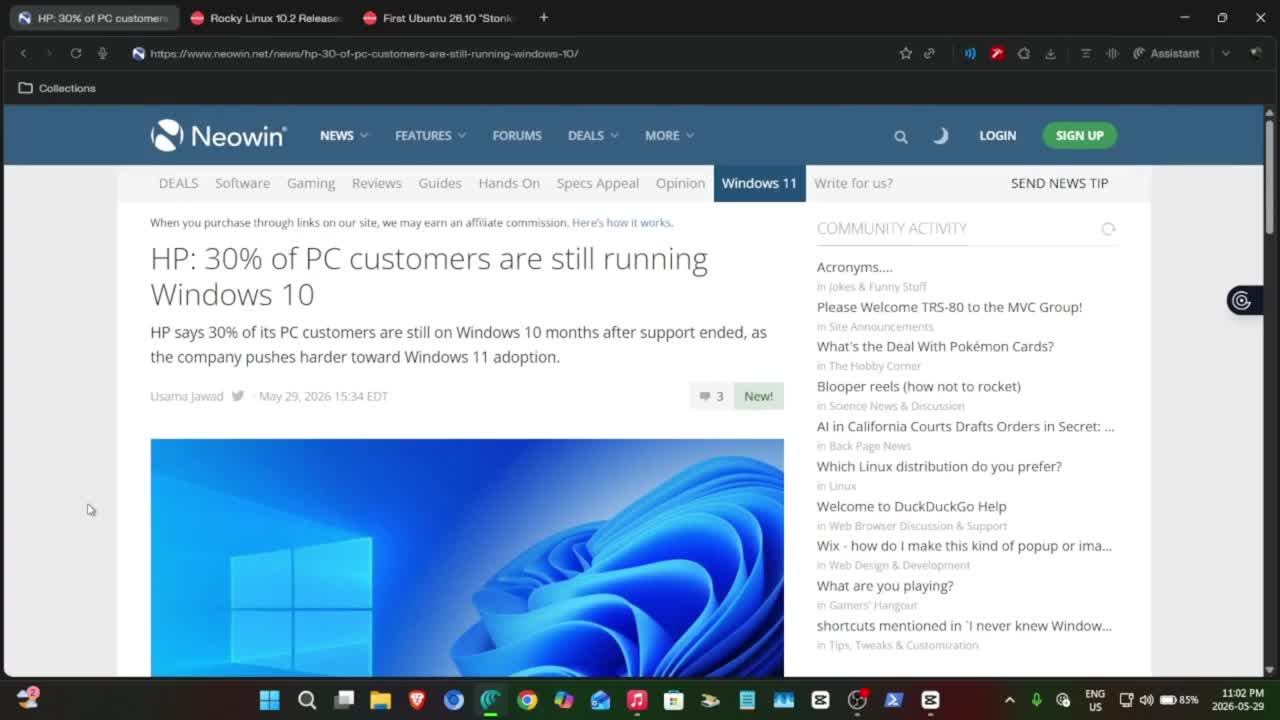Open the Opinion section

coord(680,183)
